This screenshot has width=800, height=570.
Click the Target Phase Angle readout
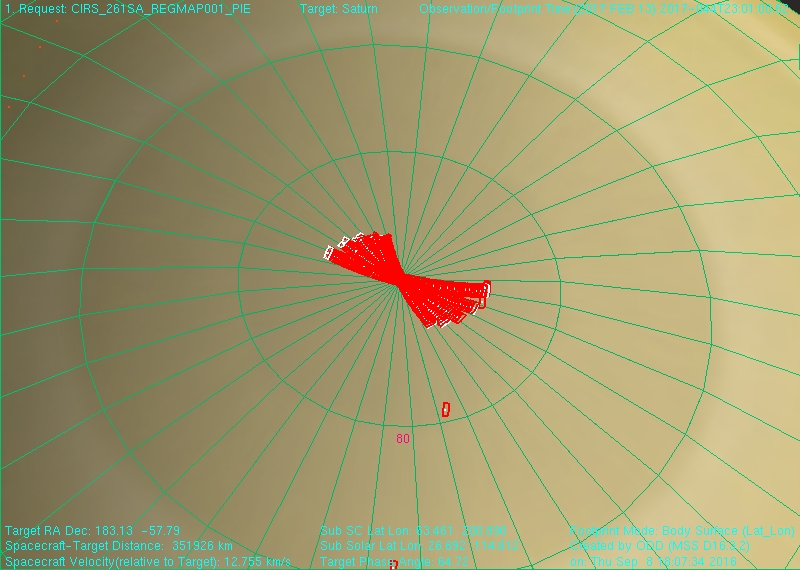coord(394,561)
